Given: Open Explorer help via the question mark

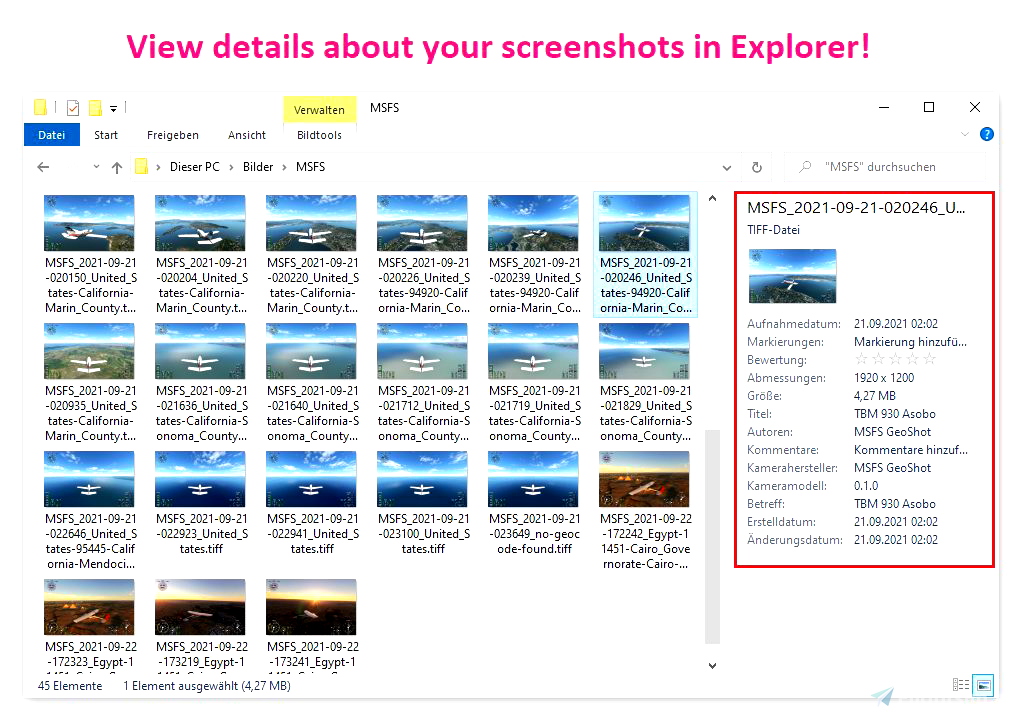Looking at the screenshot, I should point(986,134).
